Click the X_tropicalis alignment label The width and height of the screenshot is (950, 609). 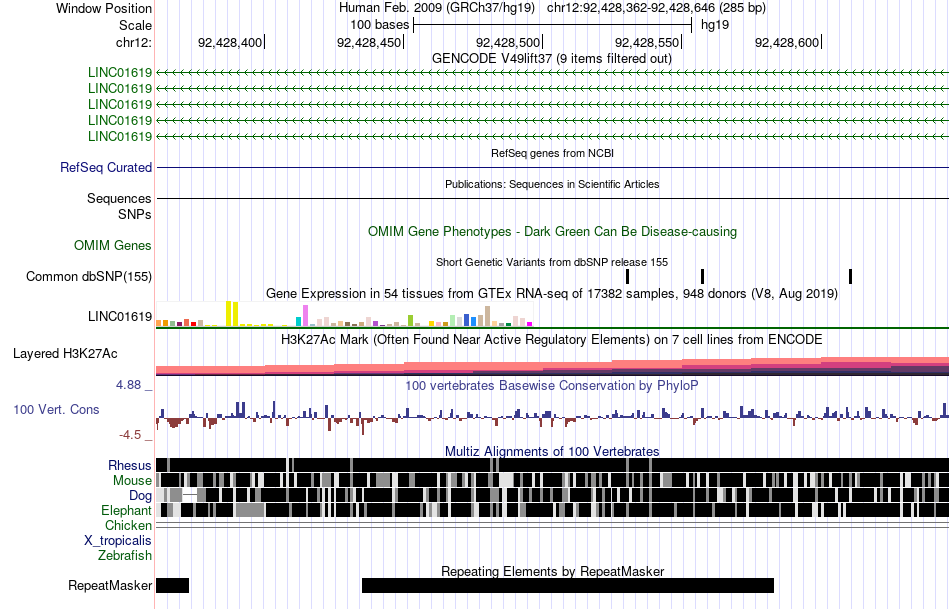pos(118,541)
